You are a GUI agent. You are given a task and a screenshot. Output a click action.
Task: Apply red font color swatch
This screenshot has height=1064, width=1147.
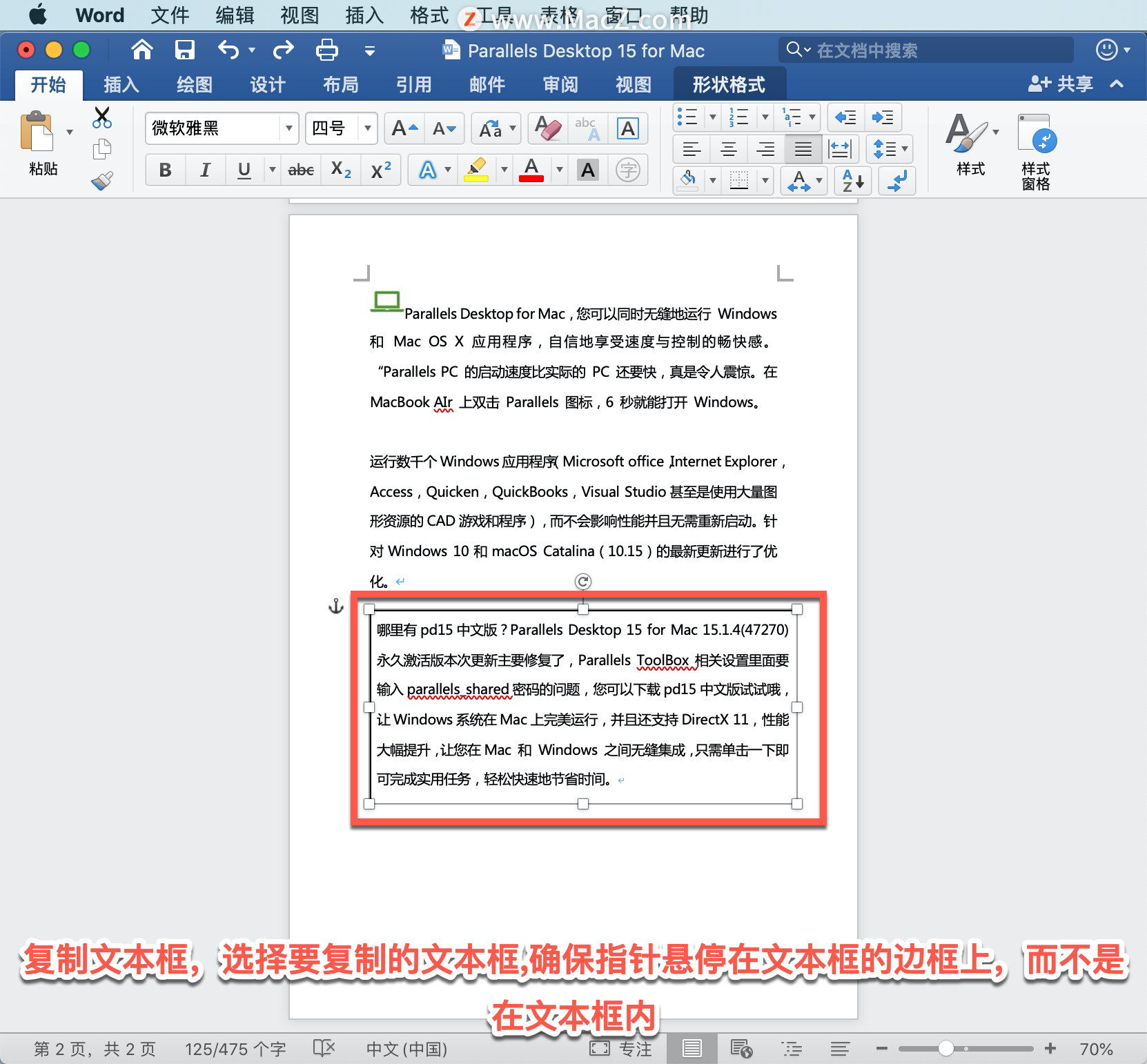tap(531, 170)
